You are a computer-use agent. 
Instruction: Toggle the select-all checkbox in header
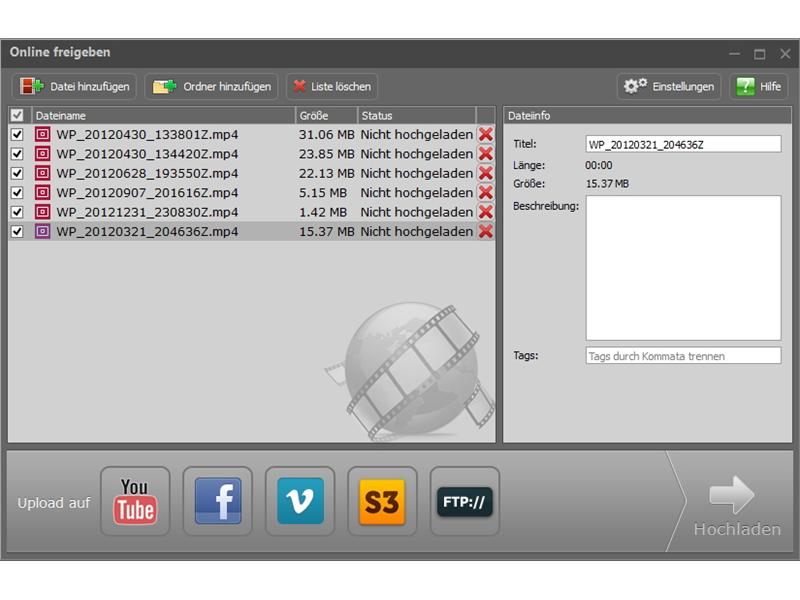(x=17, y=115)
